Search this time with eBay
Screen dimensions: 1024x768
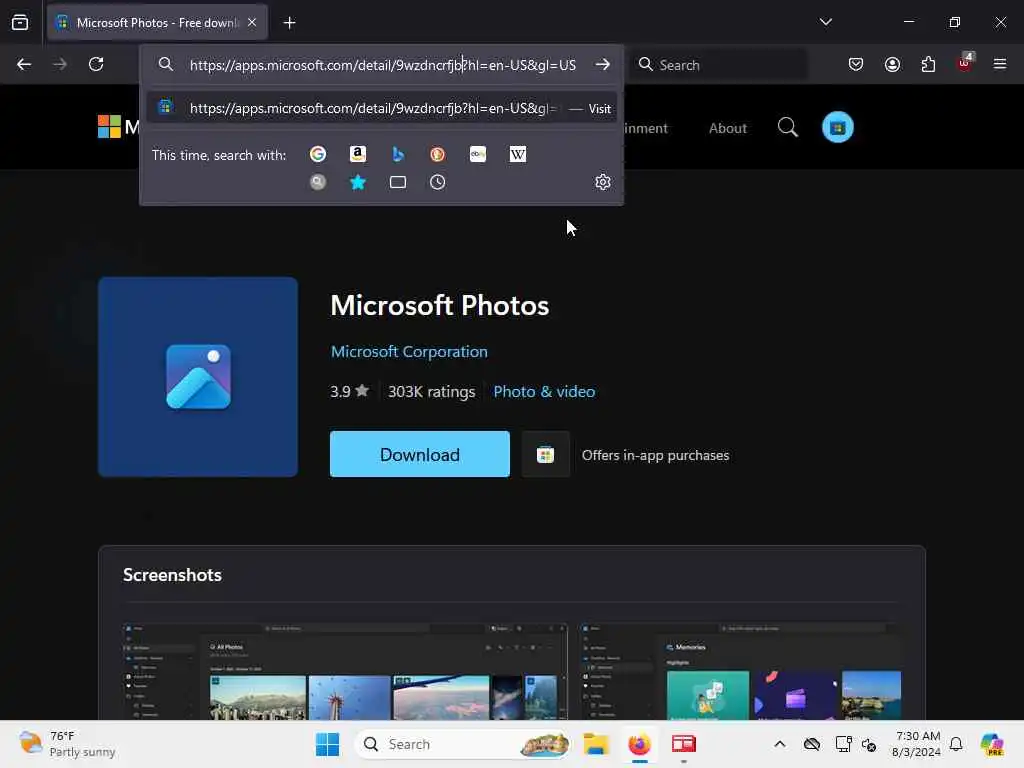click(x=478, y=154)
